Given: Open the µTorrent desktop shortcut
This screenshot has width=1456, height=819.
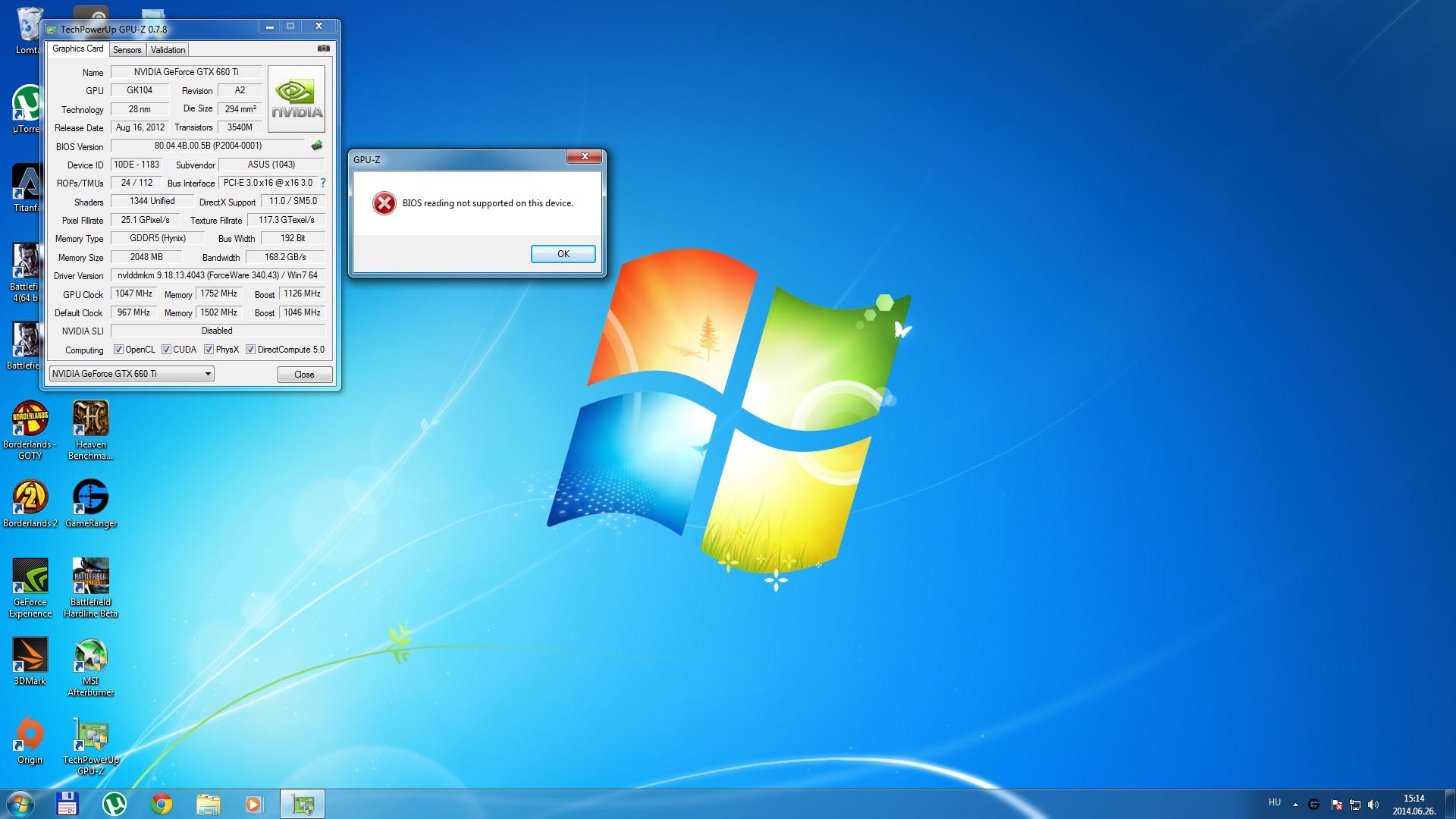Looking at the screenshot, I should coord(26,110).
